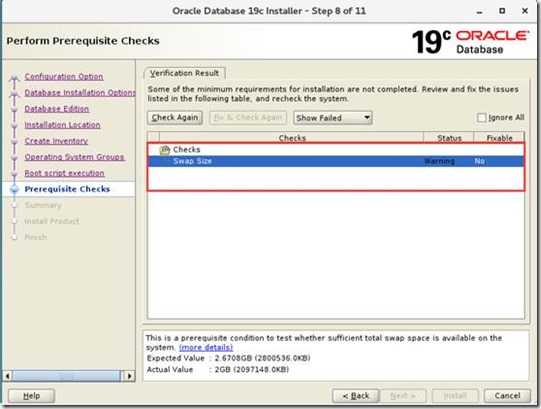Open the more details link
The image size is (541, 409).
coord(206,348)
